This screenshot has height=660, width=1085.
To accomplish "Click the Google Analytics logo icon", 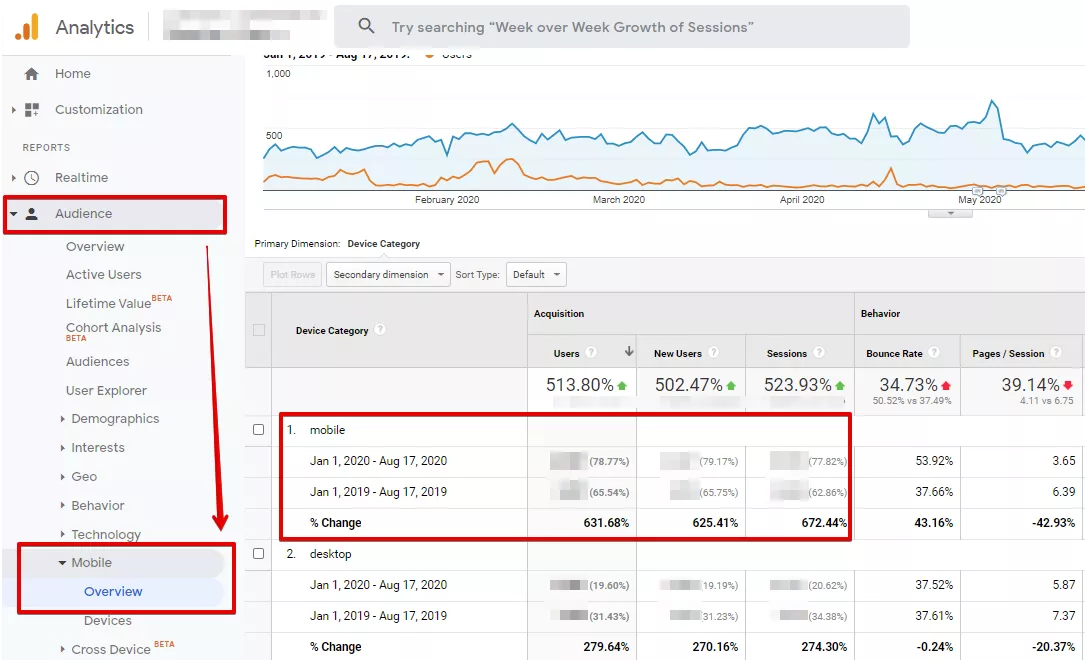I will pyautogui.click(x=27, y=28).
